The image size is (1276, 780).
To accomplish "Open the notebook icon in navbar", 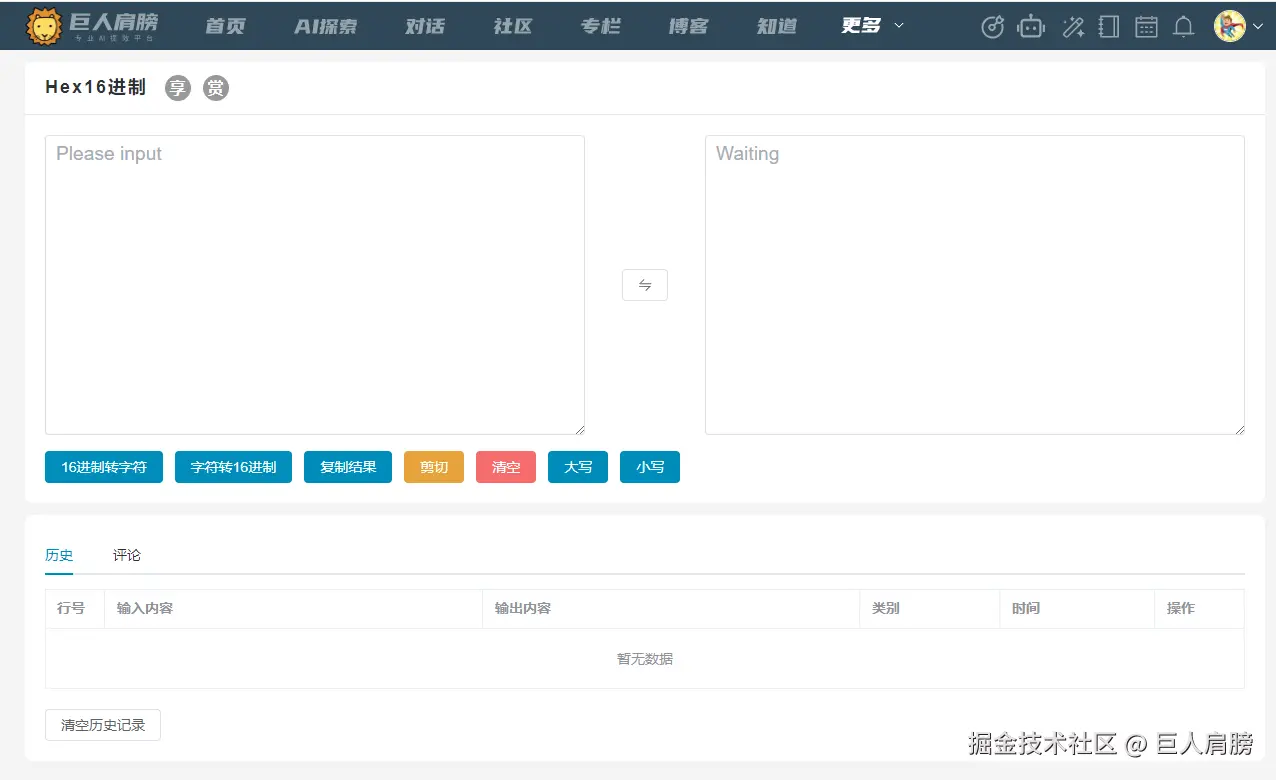I will pyautogui.click(x=1109, y=27).
